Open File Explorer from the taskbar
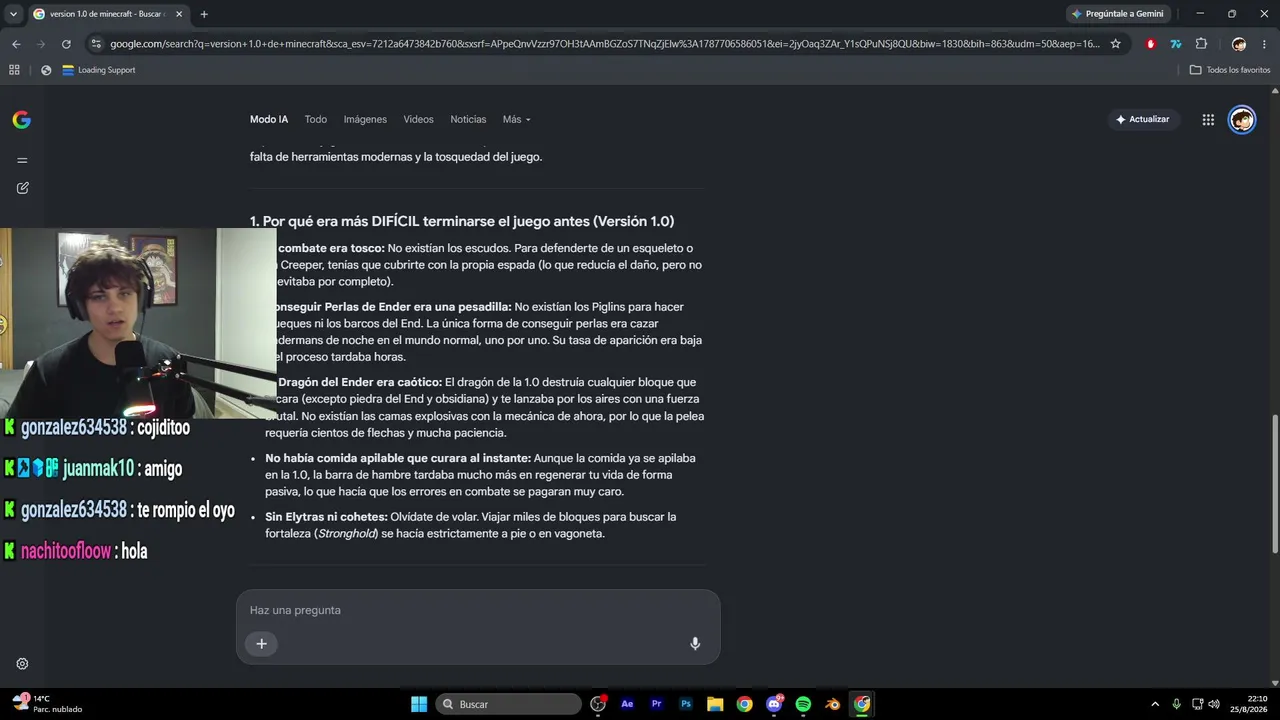1280x720 pixels. tap(715, 704)
